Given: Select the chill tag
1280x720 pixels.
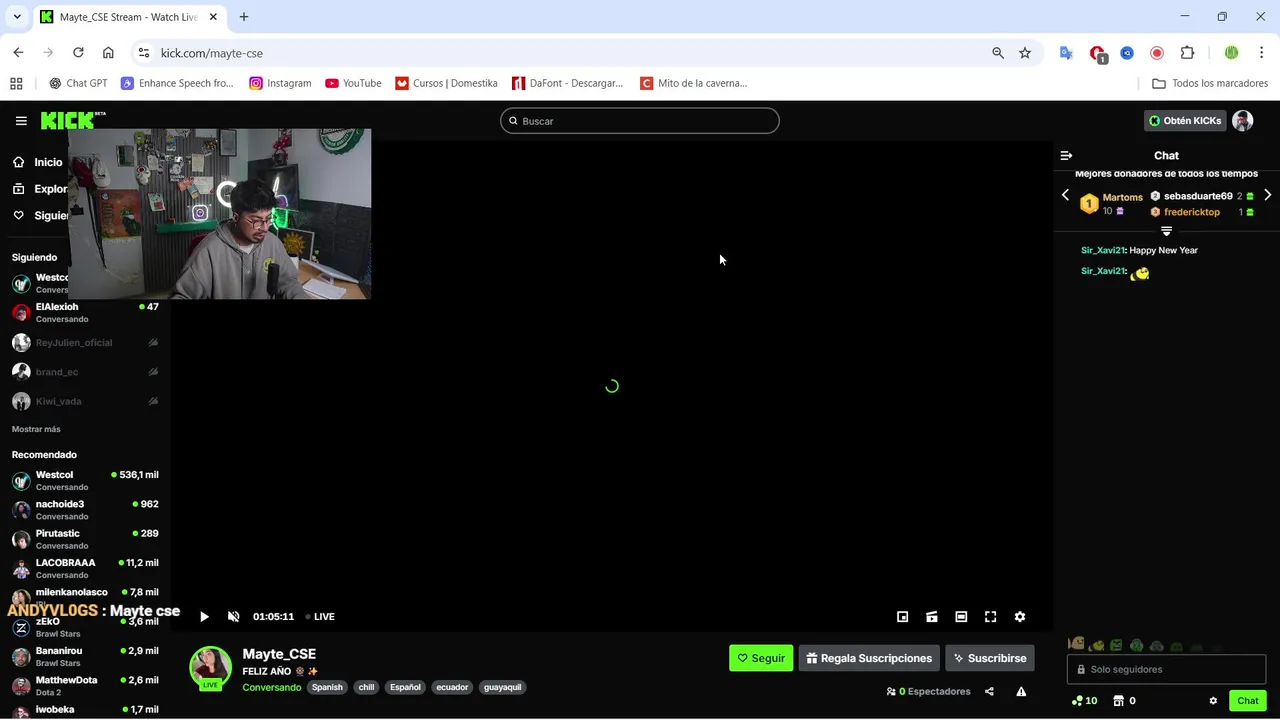Looking at the screenshot, I should click(x=366, y=688).
